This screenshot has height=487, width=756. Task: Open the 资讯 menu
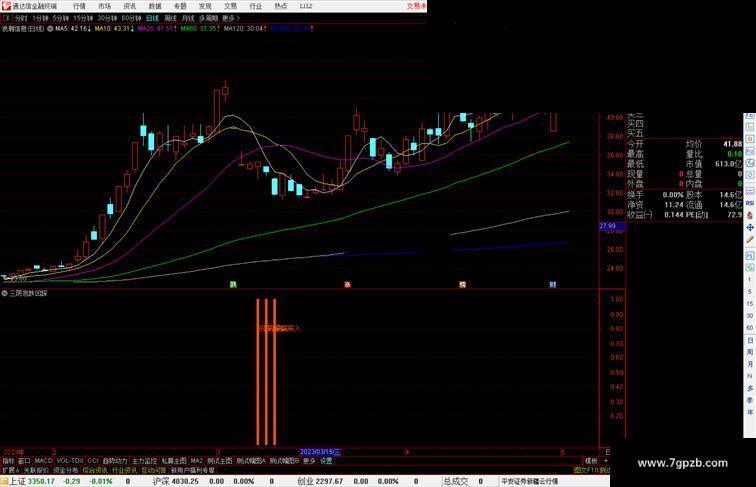tap(129, 6)
